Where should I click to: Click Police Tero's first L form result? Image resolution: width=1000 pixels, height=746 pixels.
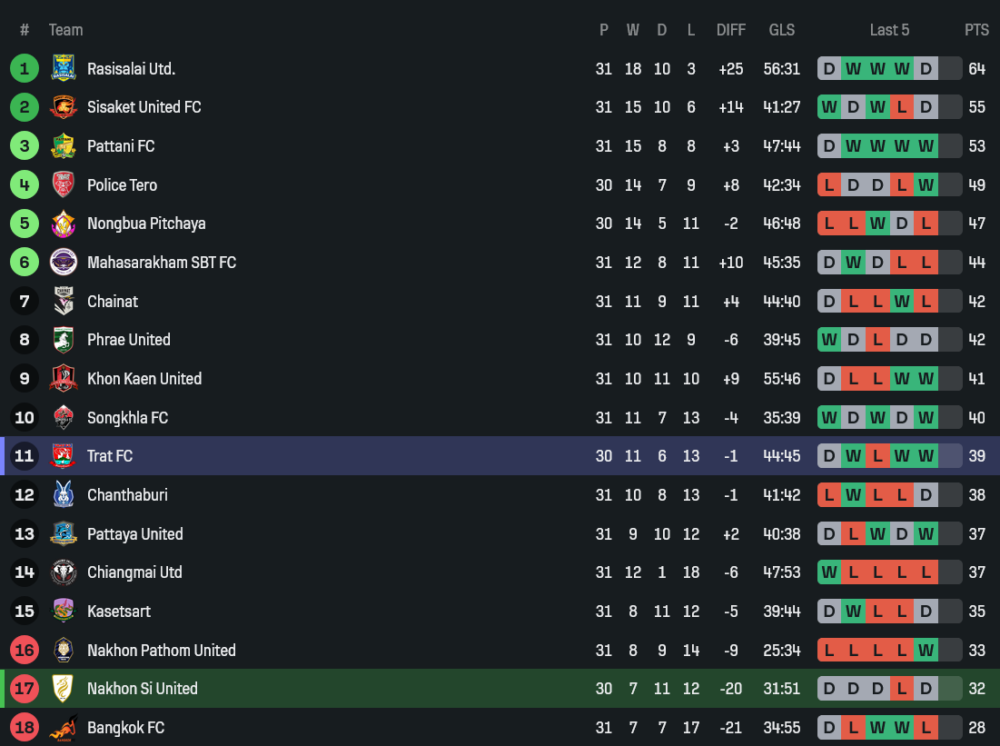(x=829, y=185)
